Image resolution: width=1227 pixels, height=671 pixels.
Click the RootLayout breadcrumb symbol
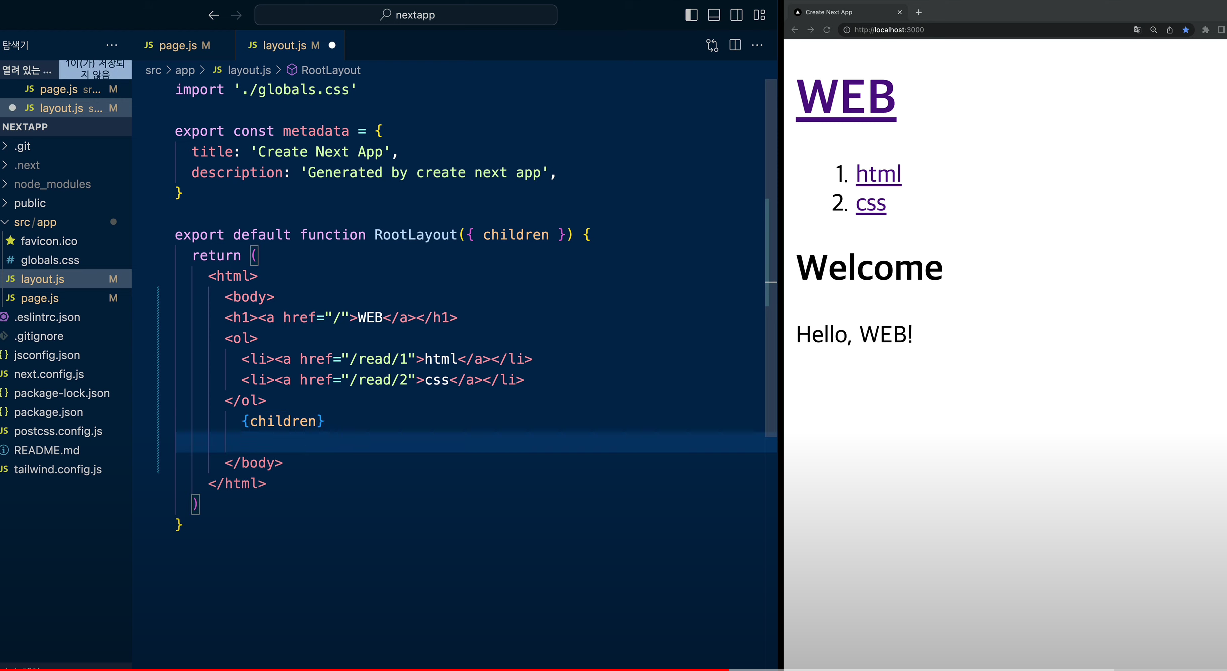tap(331, 70)
